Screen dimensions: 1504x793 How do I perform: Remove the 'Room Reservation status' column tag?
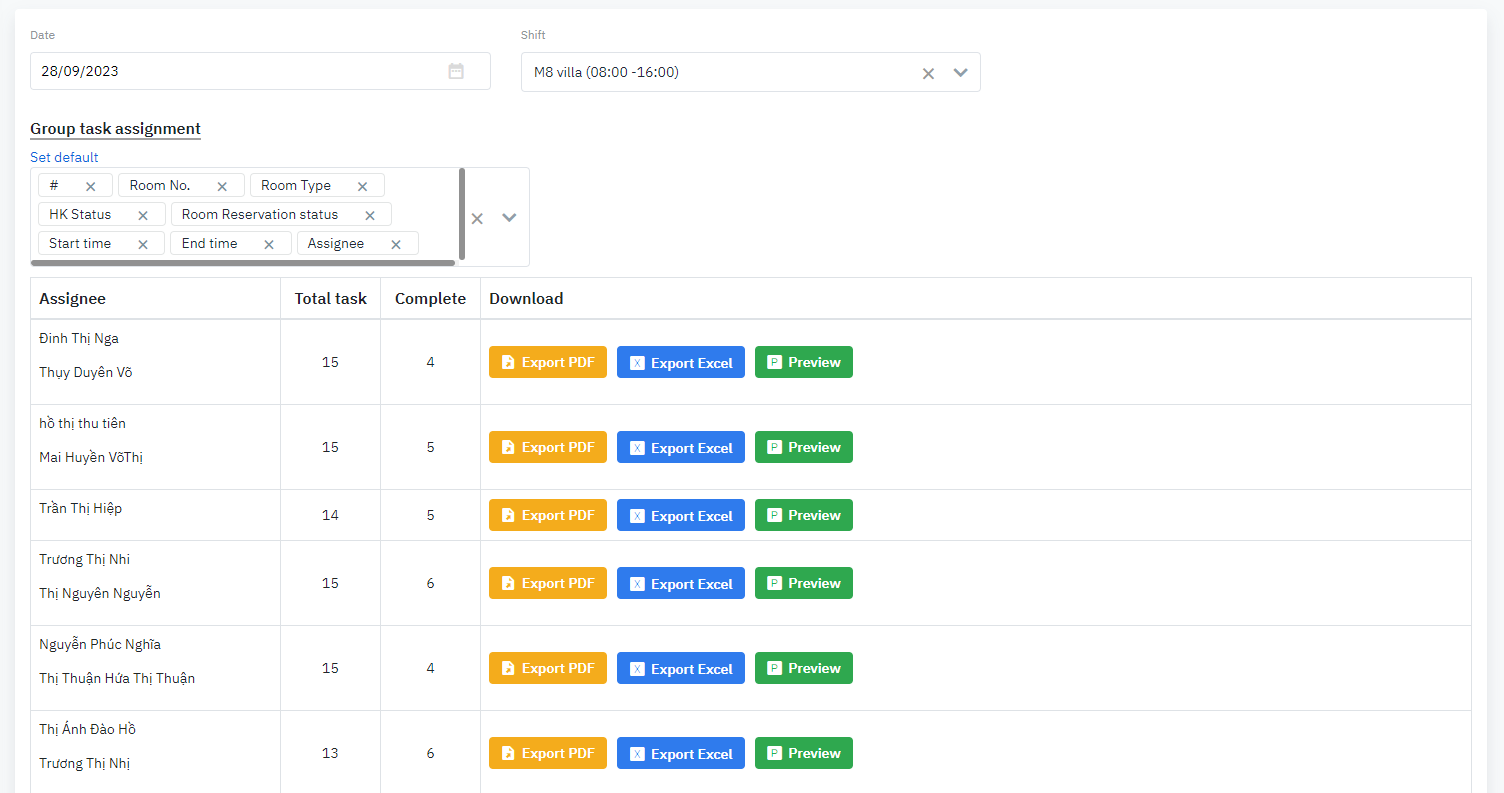coord(370,215)
